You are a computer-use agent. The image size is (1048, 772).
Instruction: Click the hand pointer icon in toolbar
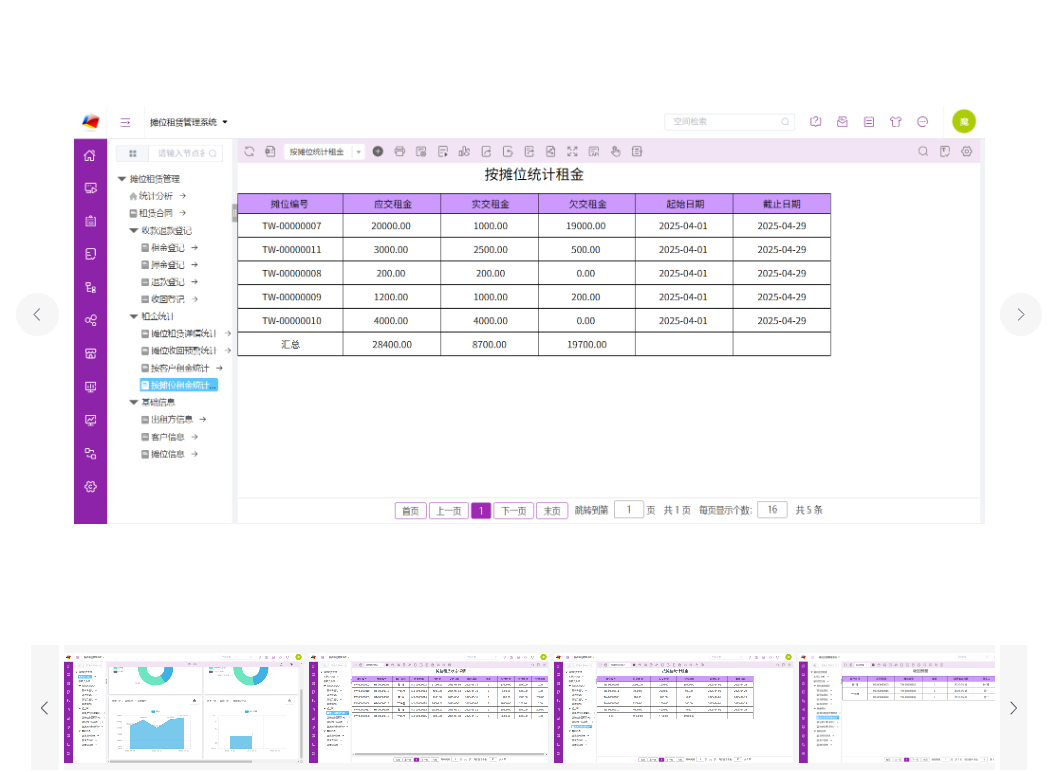(x=616, y=152)
